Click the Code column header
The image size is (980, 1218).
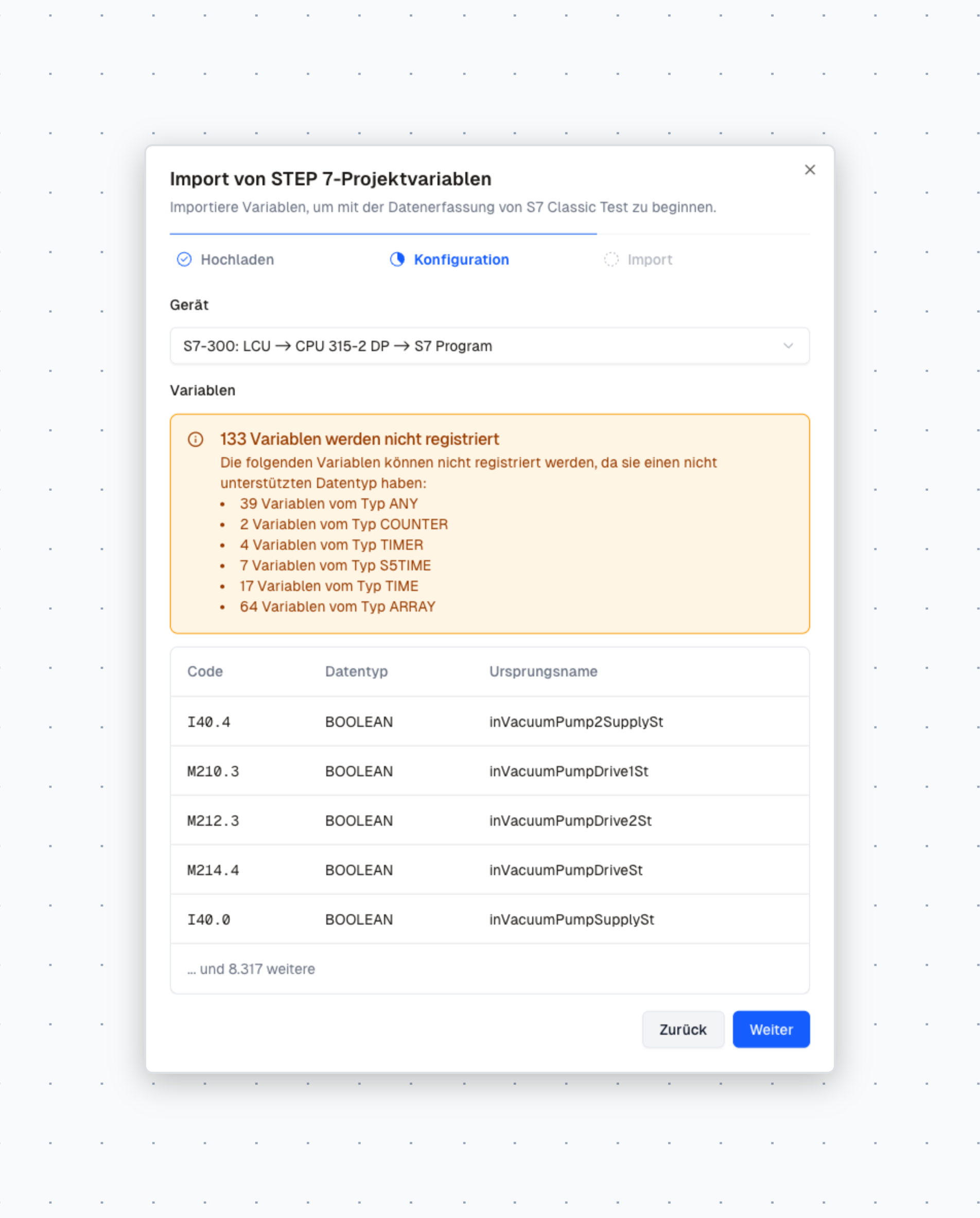point(205,671)
